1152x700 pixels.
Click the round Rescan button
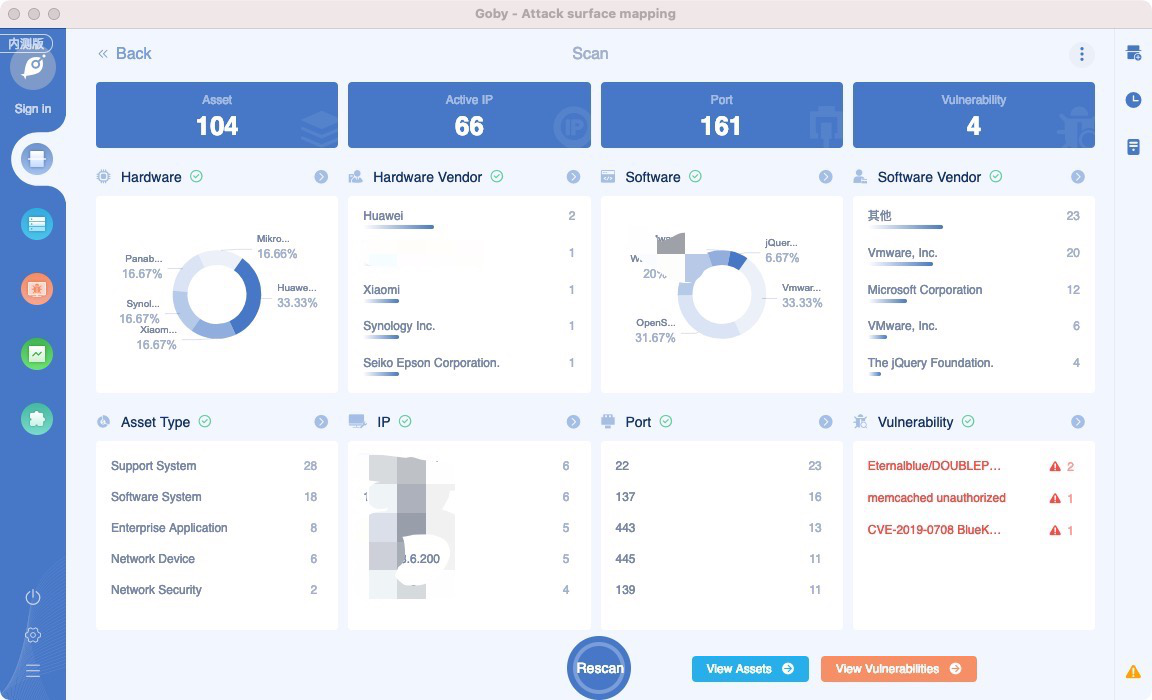tap(599, 668)
